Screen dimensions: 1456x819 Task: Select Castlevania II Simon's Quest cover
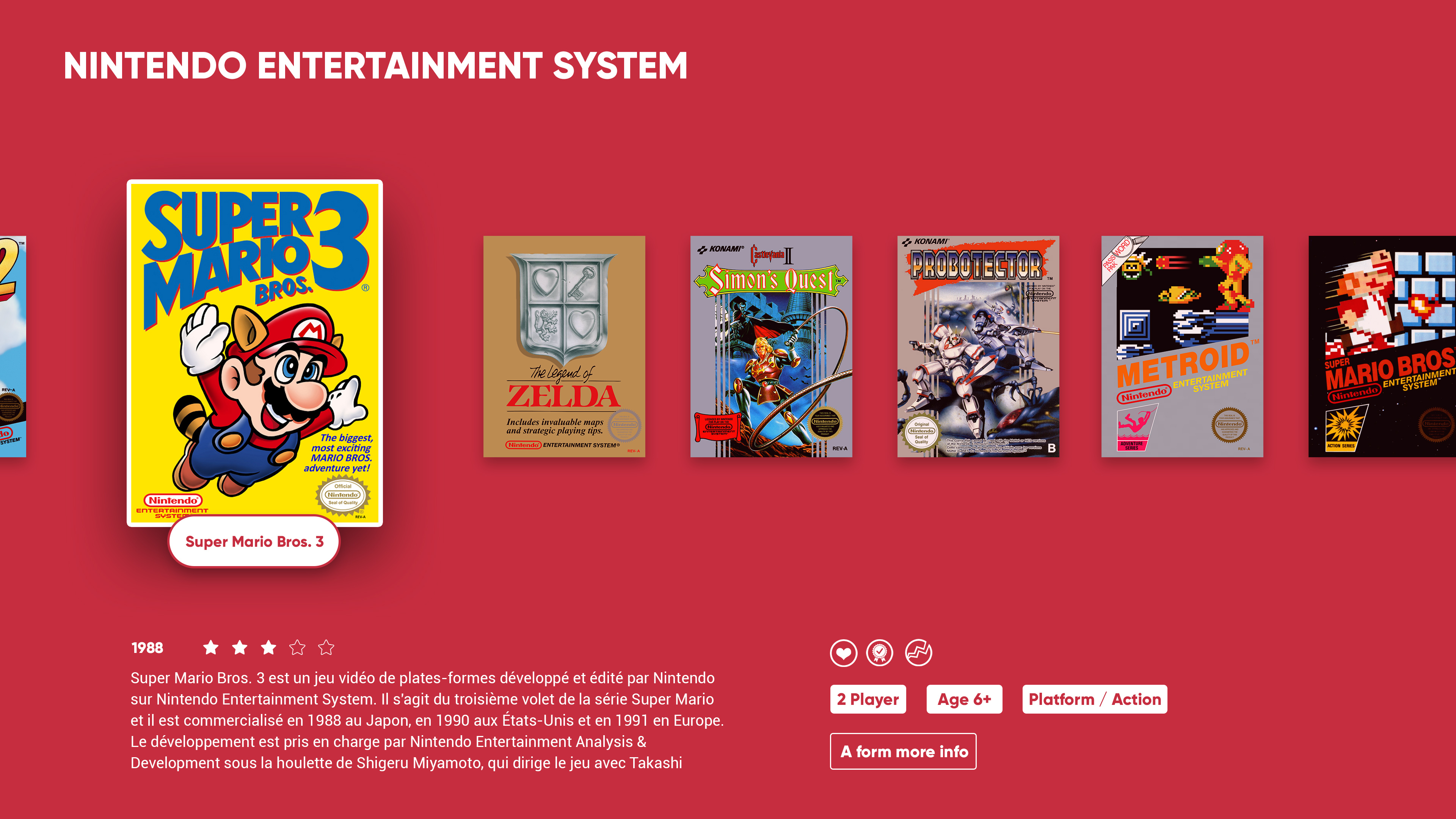click(771, 347)
